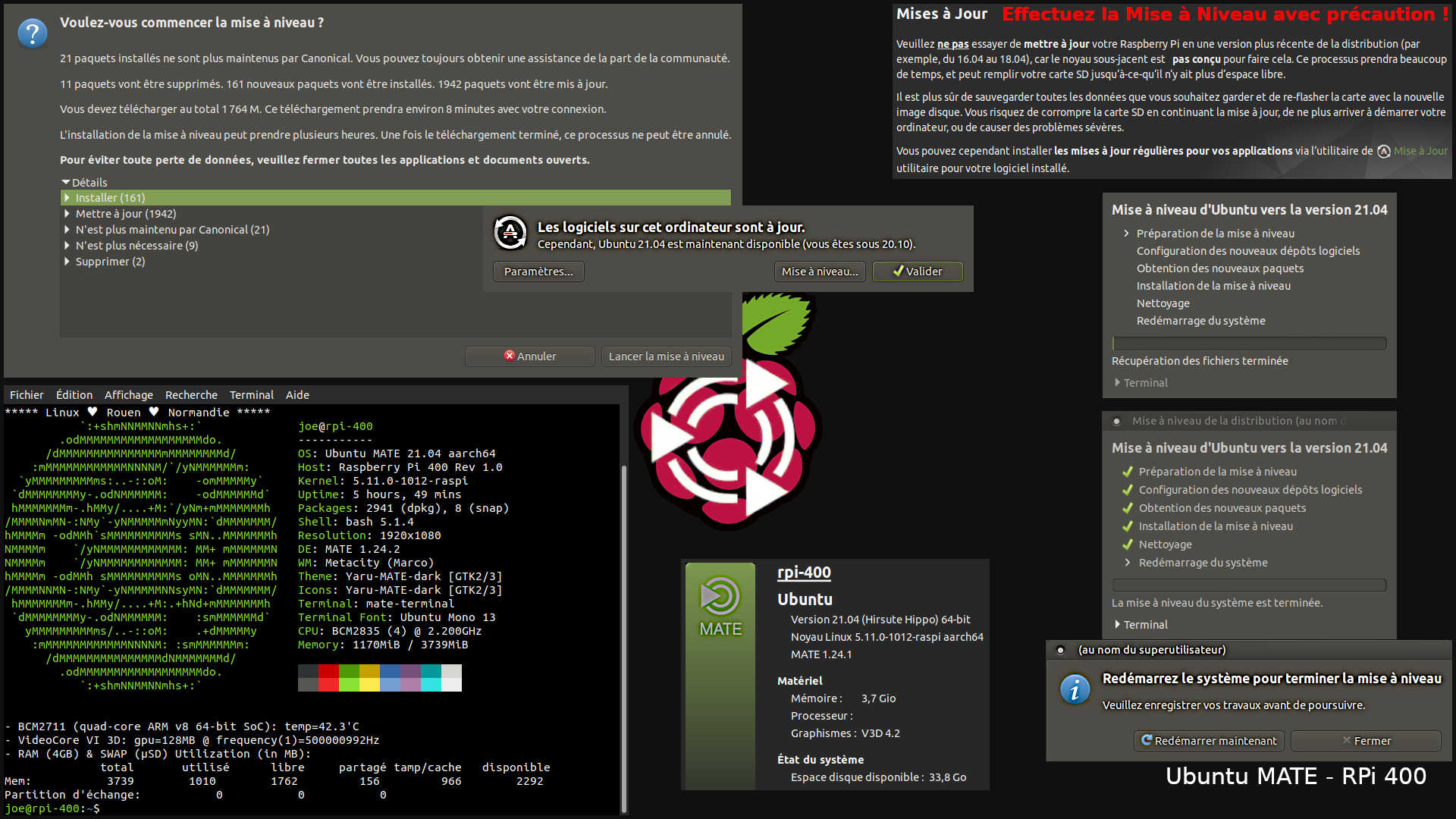
Task: Open the Aide menu in terminal
Action: point(297,395)
